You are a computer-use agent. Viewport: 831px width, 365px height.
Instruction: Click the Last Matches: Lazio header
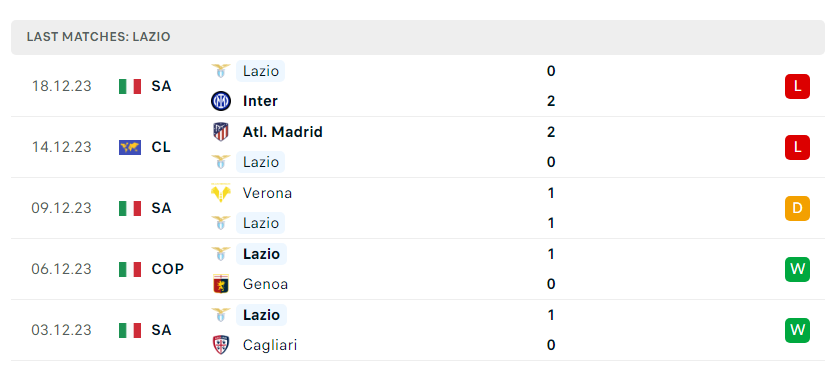pos(99,37)
